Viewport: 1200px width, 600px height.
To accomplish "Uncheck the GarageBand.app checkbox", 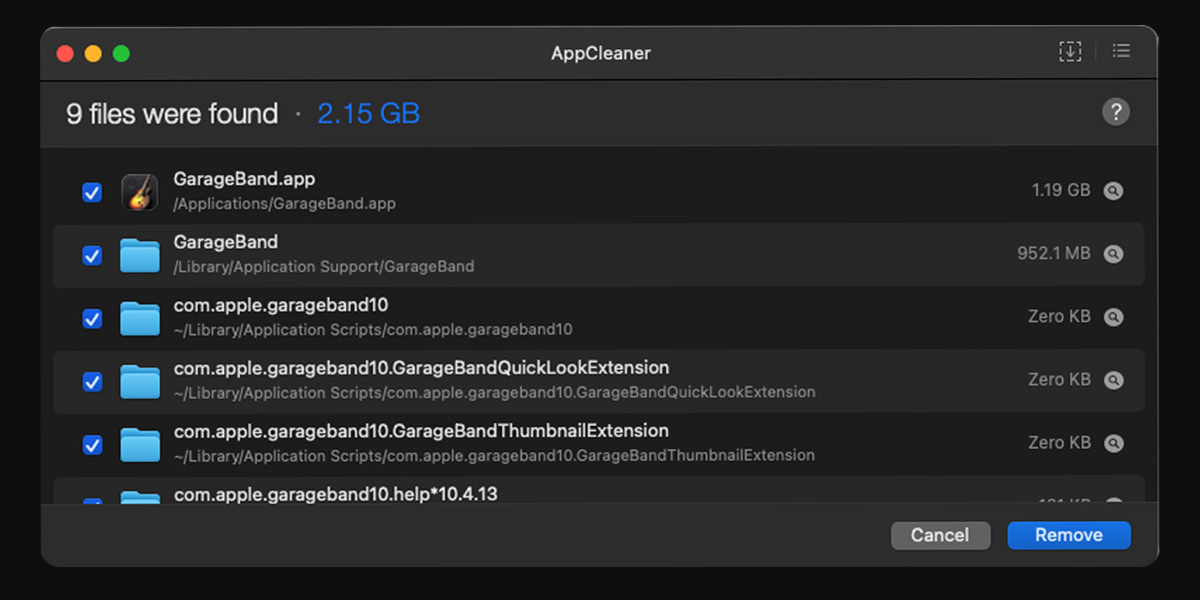I will [x=92, y=192].
